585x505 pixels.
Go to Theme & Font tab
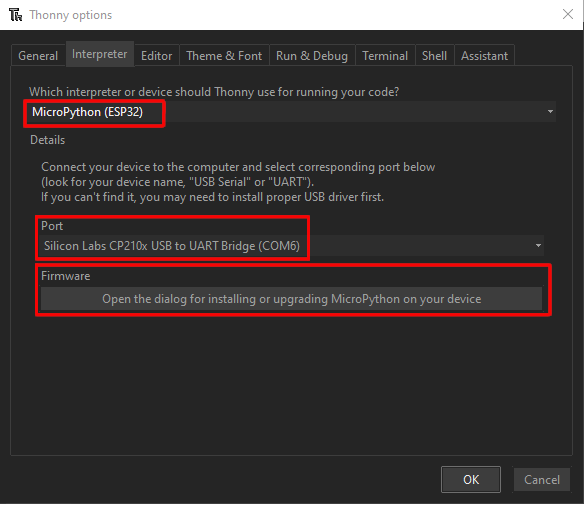click(x=224, y=56)
